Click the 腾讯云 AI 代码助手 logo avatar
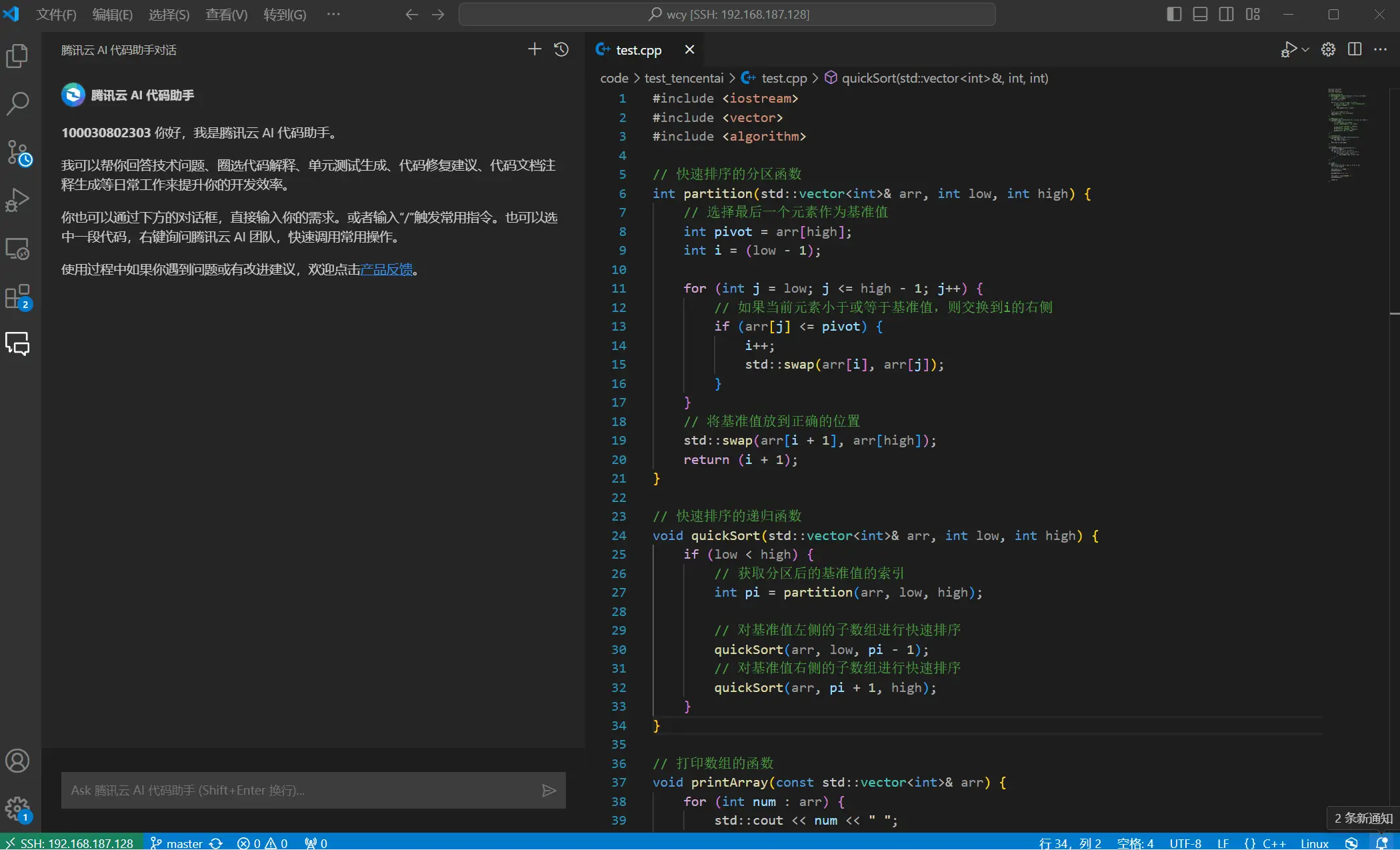The width and height of the screenshot is (1400, 850). pos(73,95)
